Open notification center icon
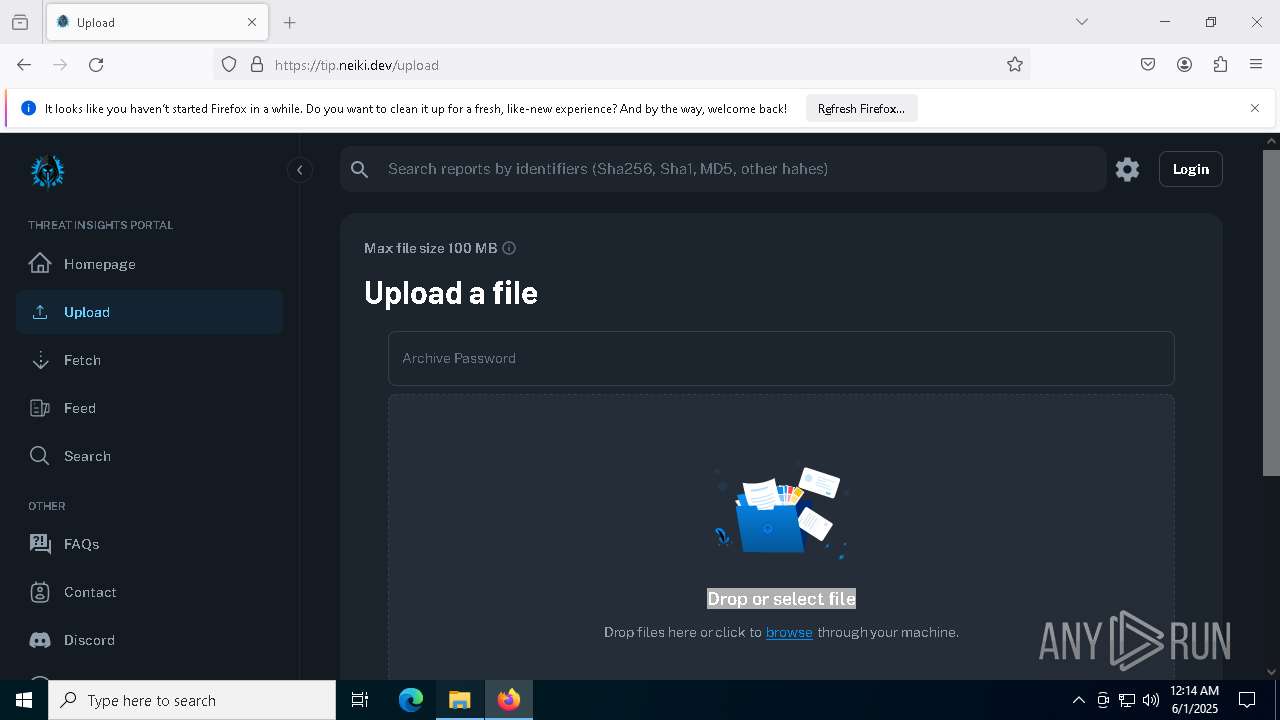The height and width of the screenshot is (720, 1280). (1247, 700)
